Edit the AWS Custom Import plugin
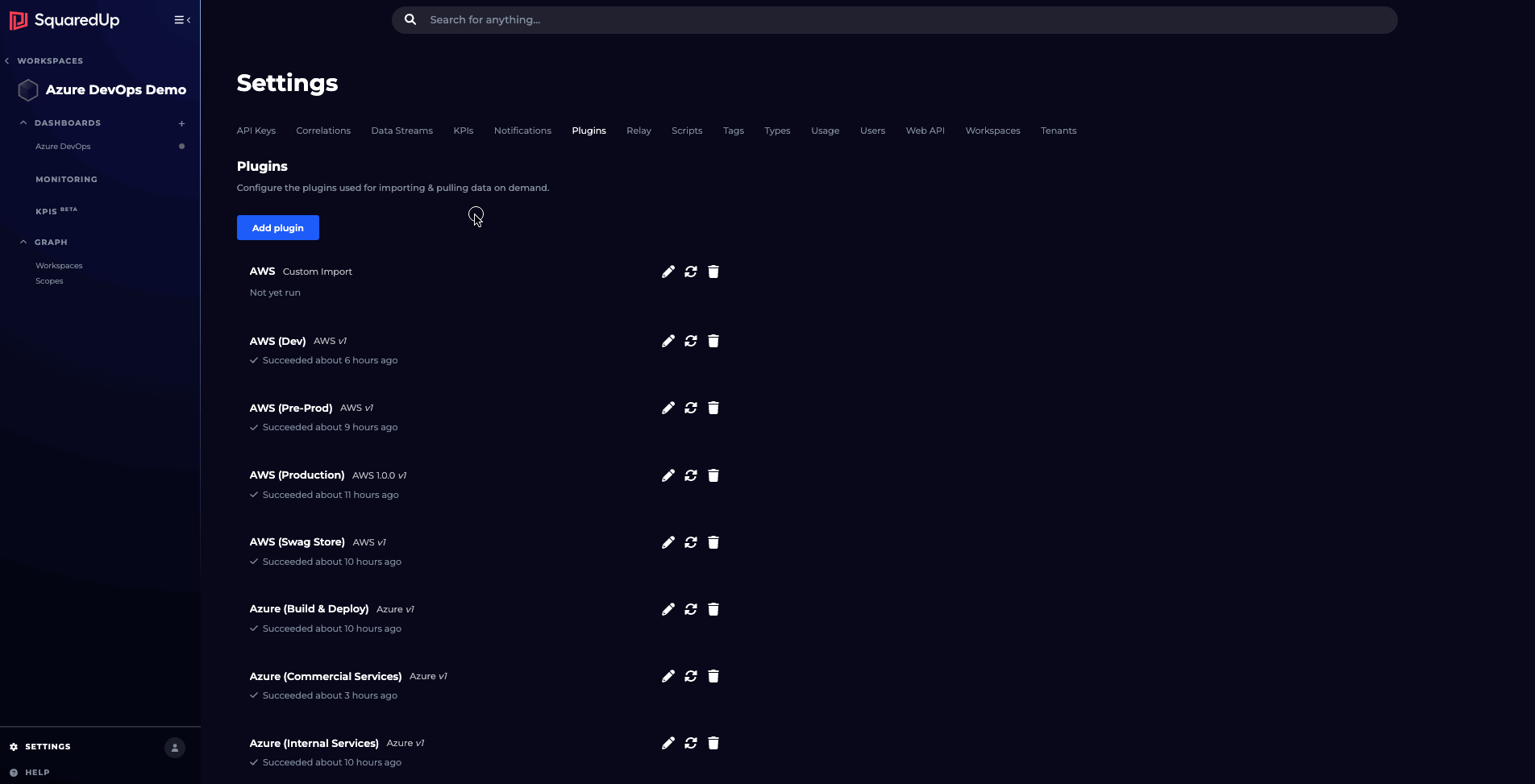The width and height of the screenshot is (1535, 784). click(x=668, y=272)
